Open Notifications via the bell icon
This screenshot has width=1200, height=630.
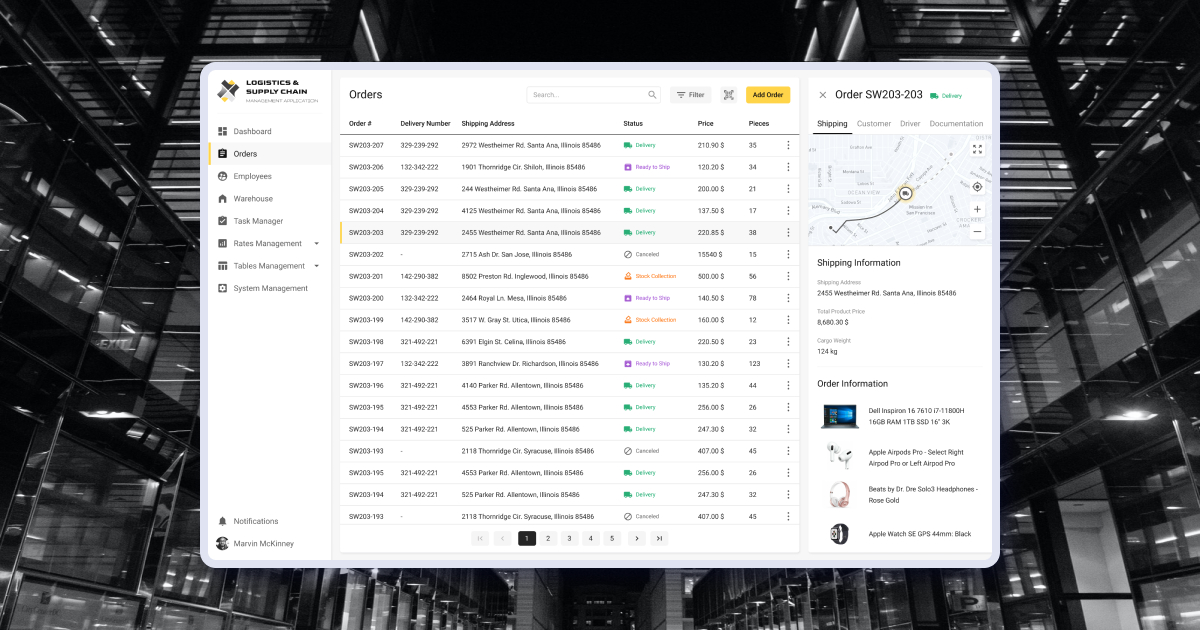click(x=221, y=521)
